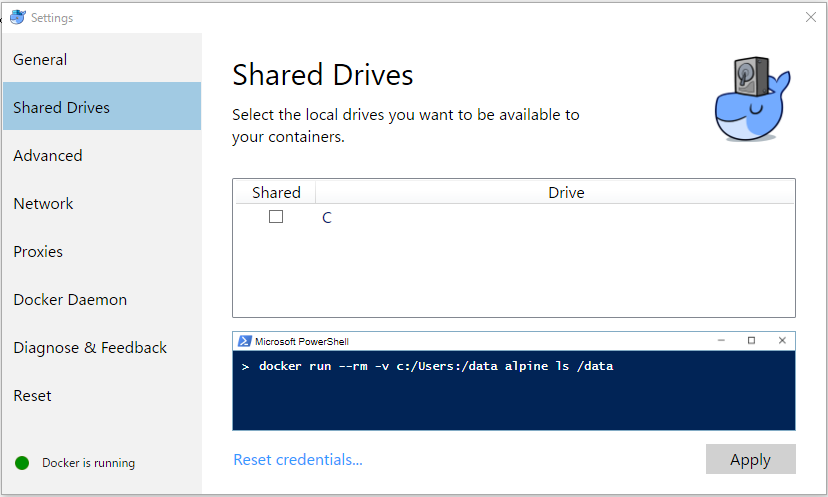
Task: Click the Shared column header
Action: click(276, 192)
